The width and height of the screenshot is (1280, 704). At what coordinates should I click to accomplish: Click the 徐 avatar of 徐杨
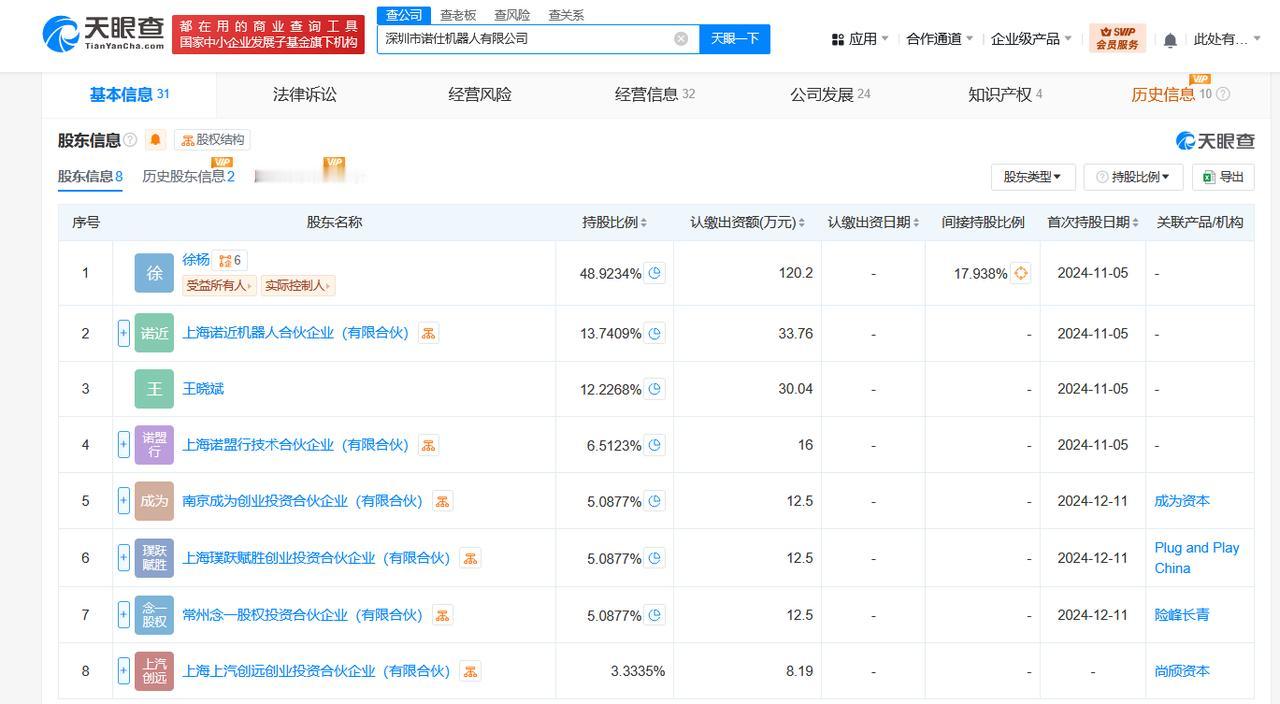tap(154, 273)
